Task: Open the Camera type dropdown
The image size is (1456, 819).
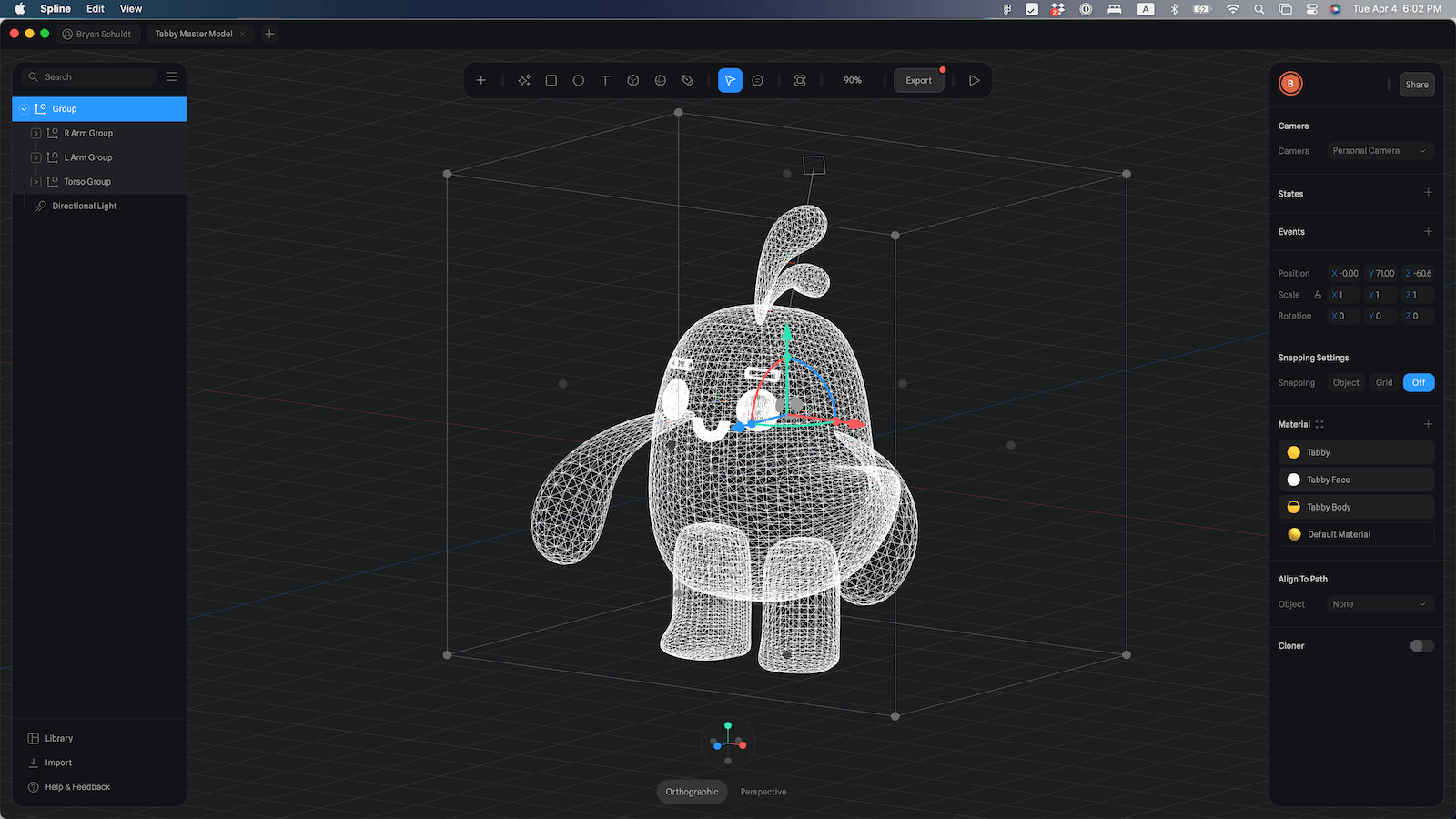Action: (1380, 151)
